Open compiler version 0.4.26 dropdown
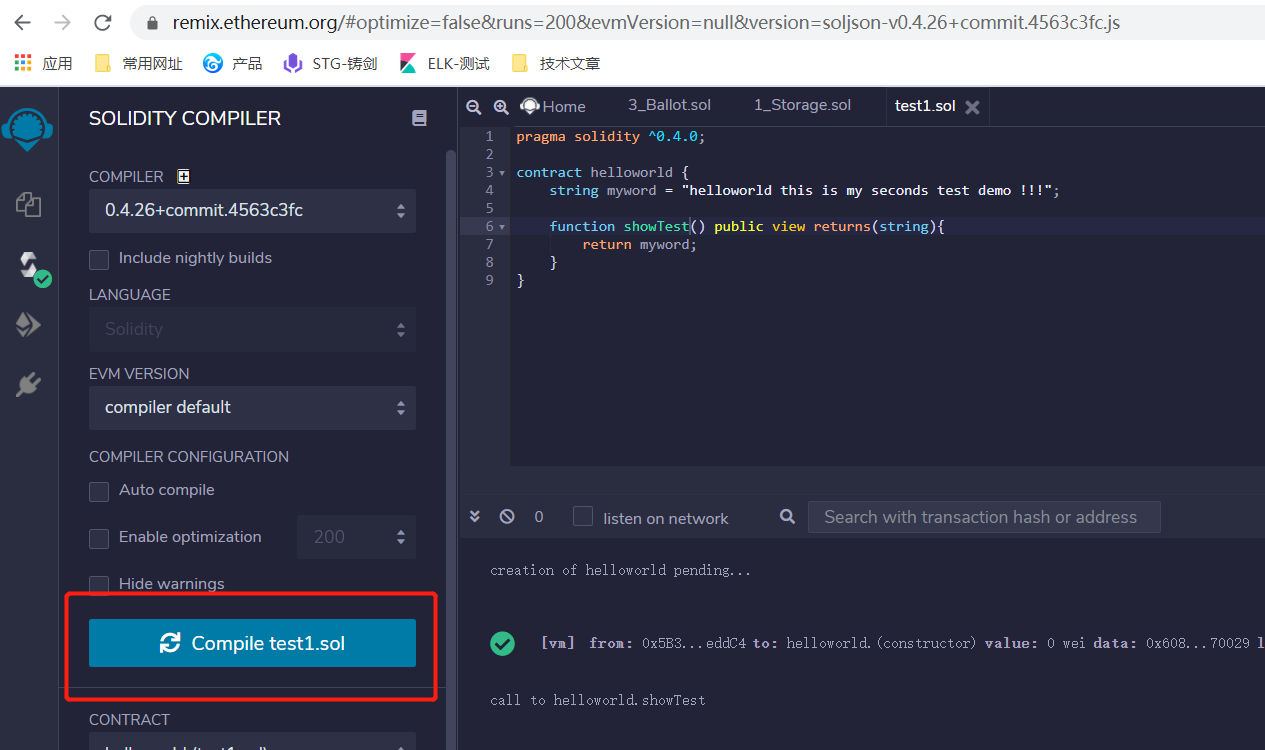 (252, 211)
